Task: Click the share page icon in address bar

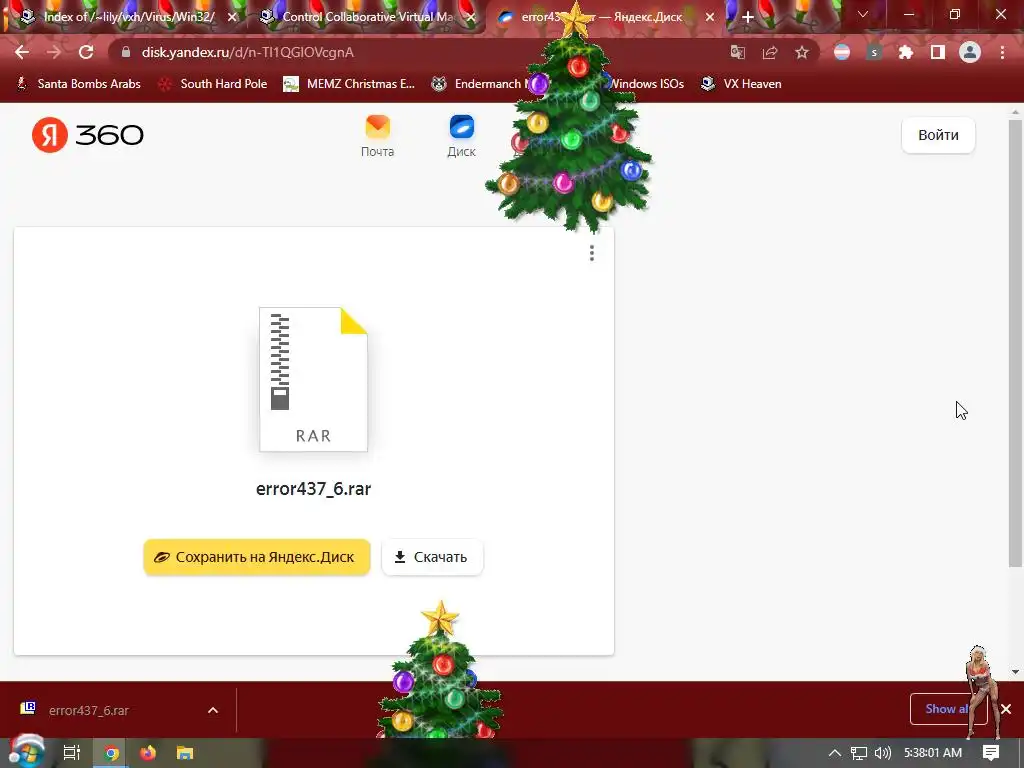Action: click(x=770, y=52)
